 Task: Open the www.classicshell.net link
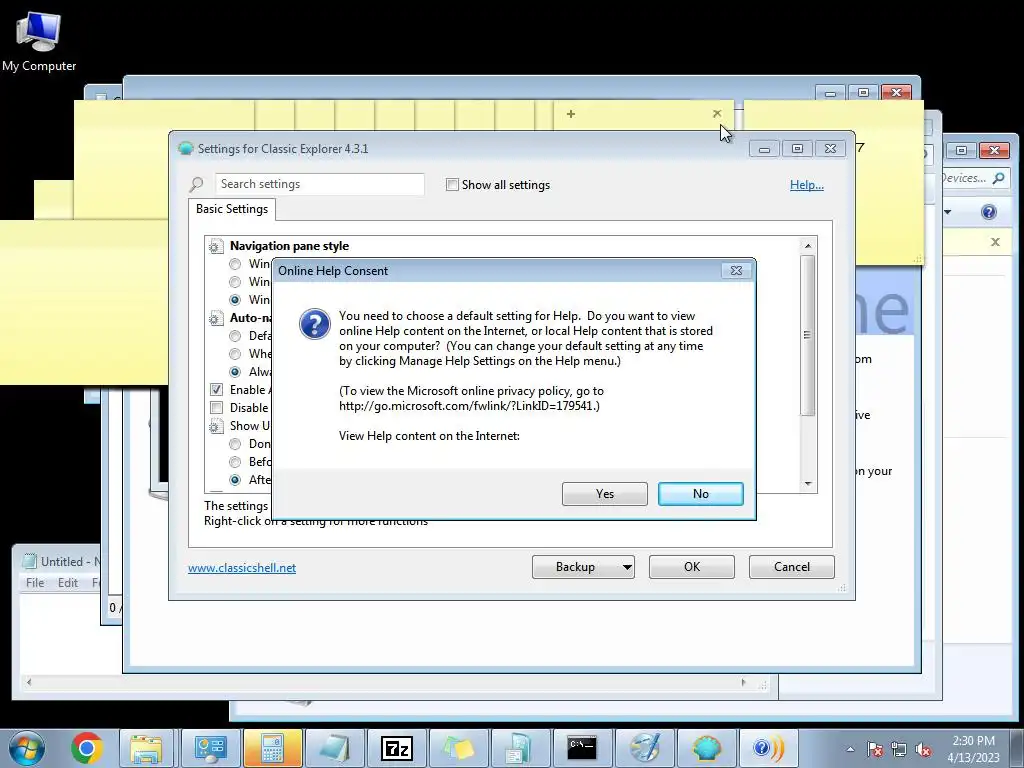242,568
